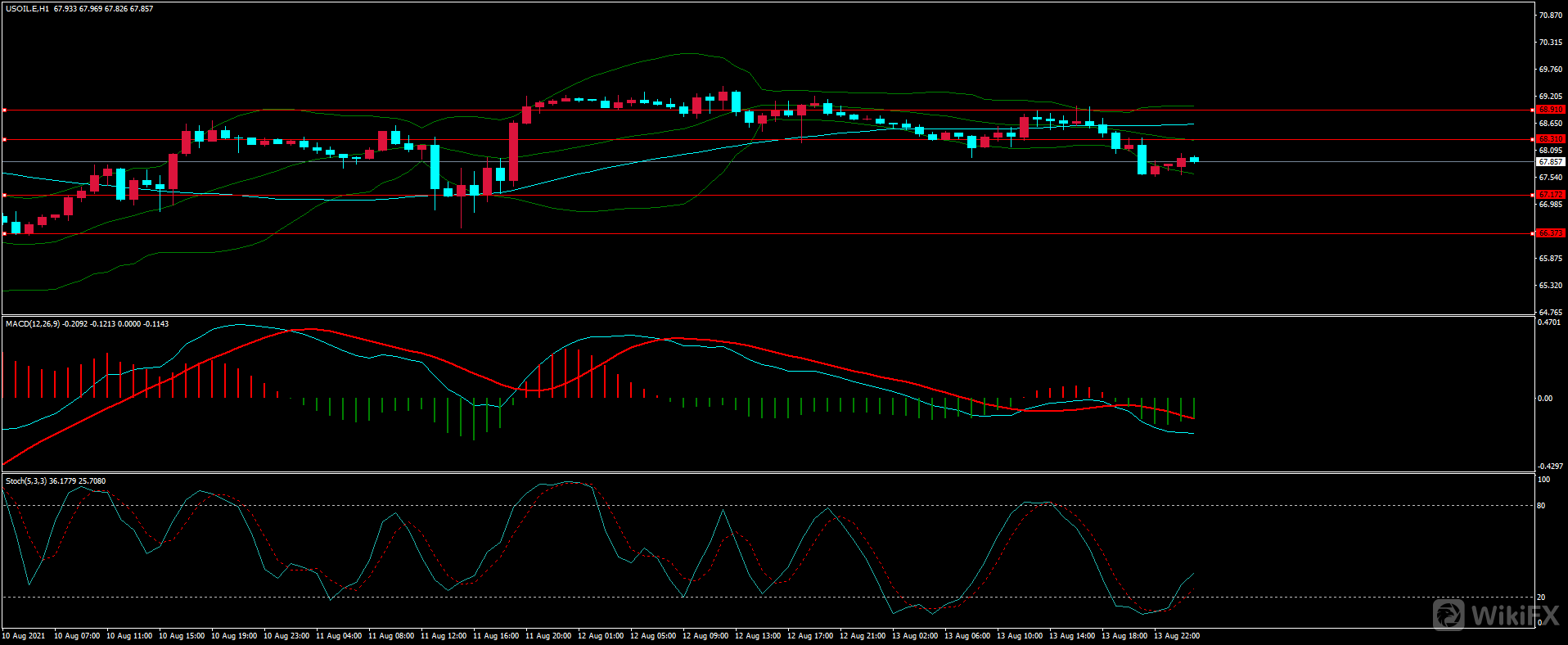Click the red 68.310 price tag
1568x645 pixels.
point(1550,139)
